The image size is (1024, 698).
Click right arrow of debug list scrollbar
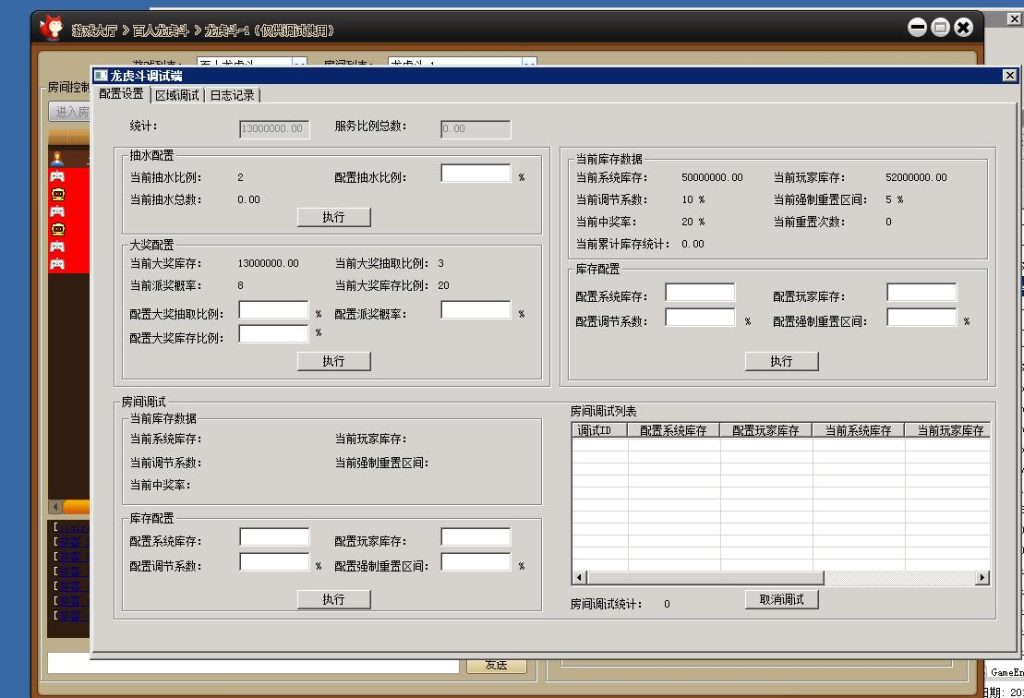(x=982, y=578)
